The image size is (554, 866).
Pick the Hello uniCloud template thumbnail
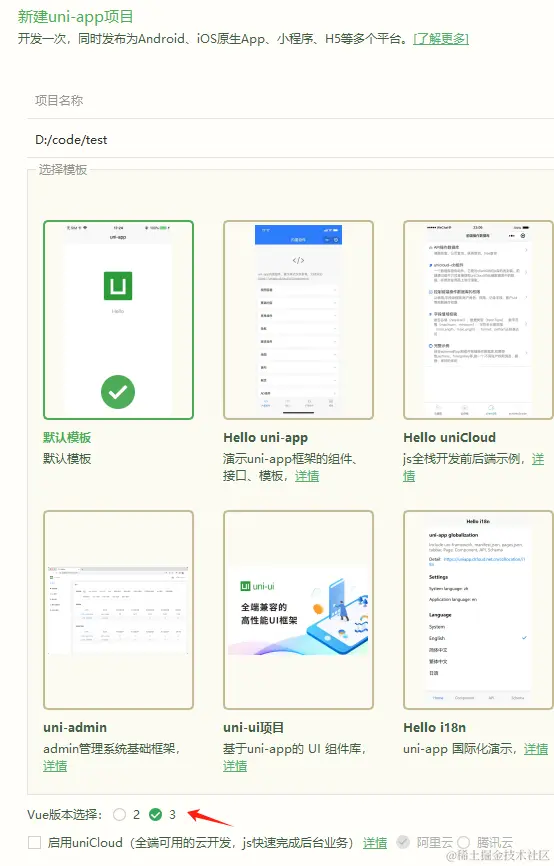[478, 320]
